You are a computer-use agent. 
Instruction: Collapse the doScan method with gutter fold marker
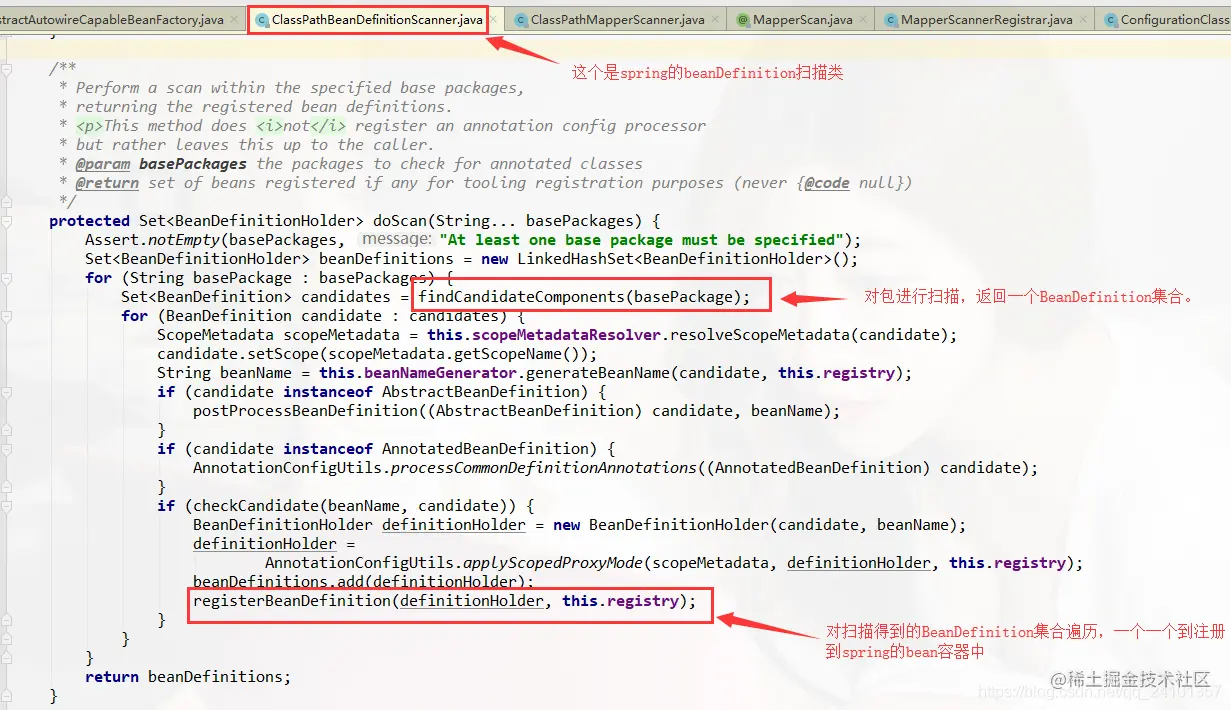(x=8, y=221)
